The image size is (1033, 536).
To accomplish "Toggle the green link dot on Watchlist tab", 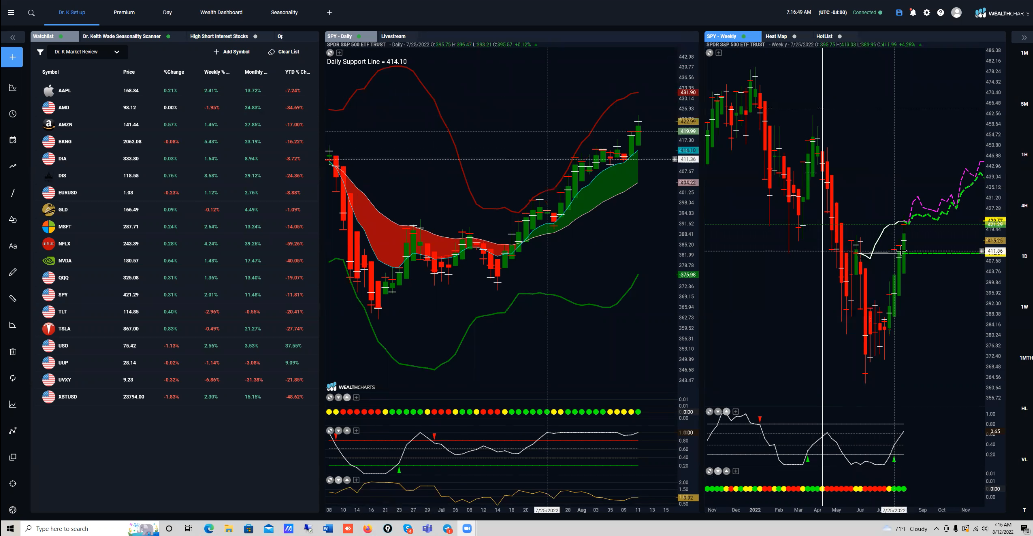I will [61, 36].
